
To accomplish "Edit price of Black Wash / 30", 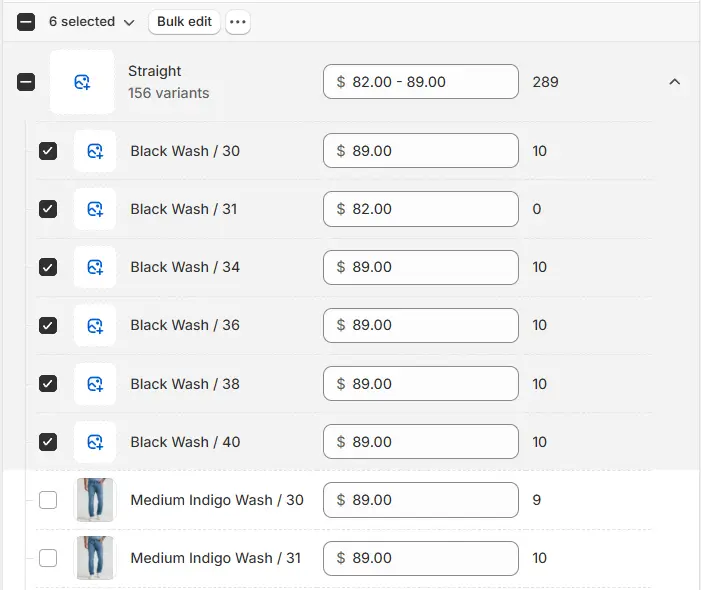I will tap(421, 151).
